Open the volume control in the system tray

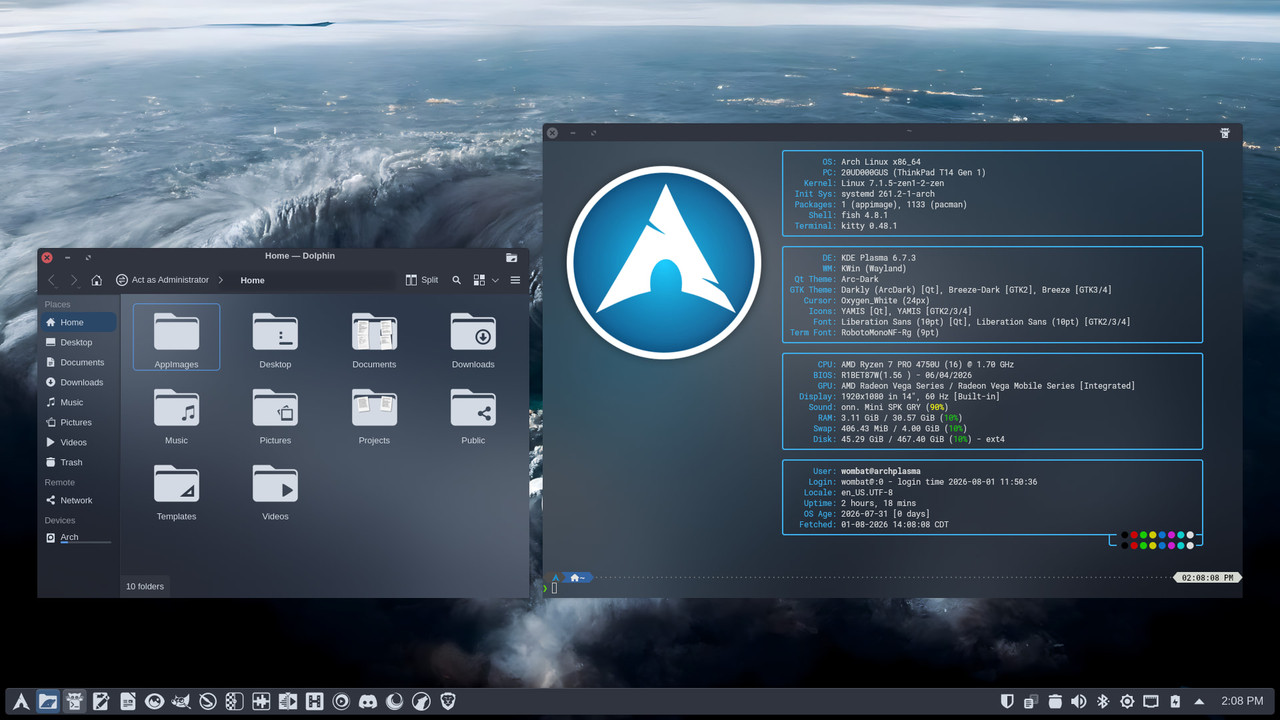tap(1079, 702)
